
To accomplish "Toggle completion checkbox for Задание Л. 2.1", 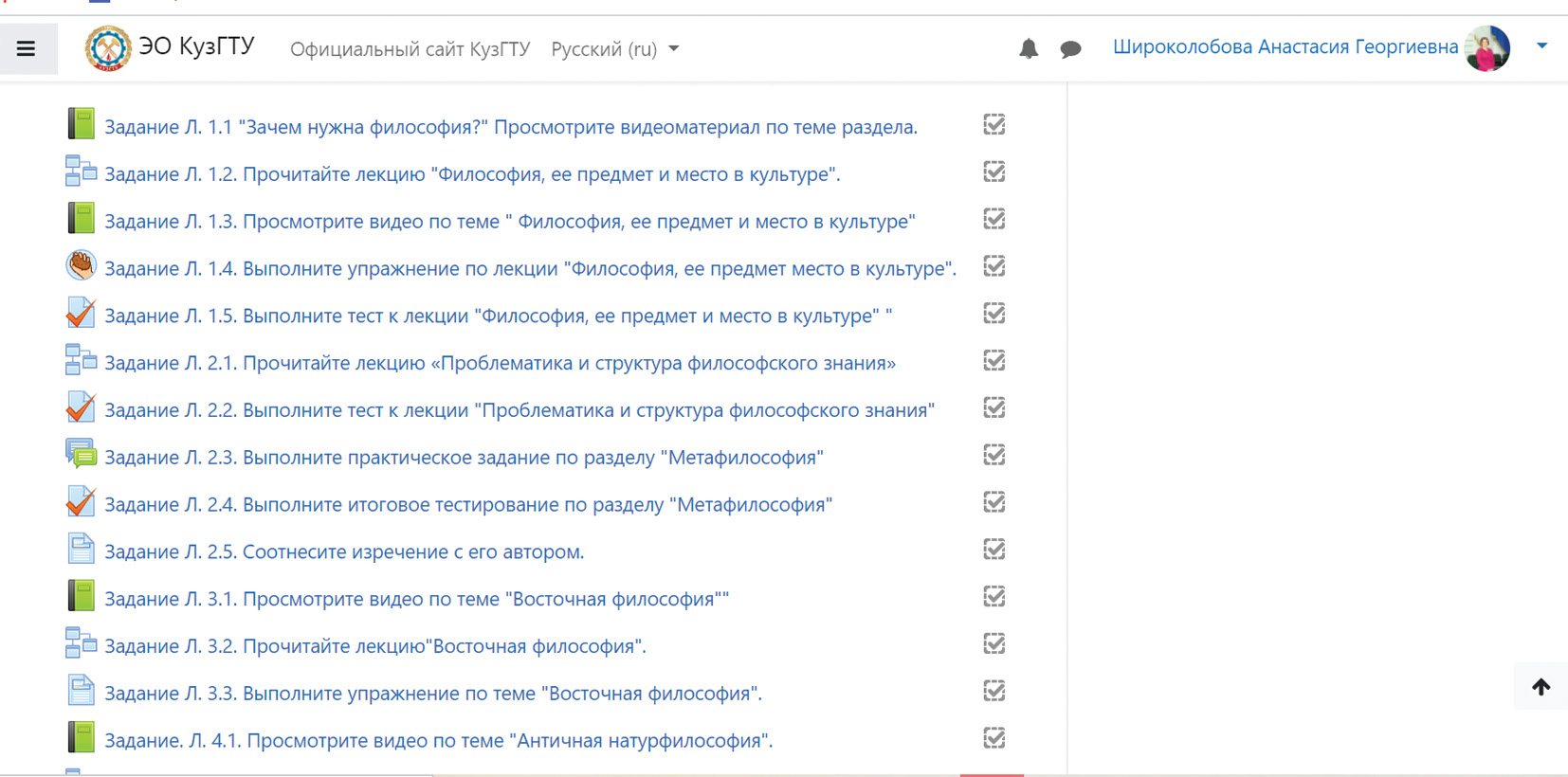I will pyautogui.click(x=994, y=361).
